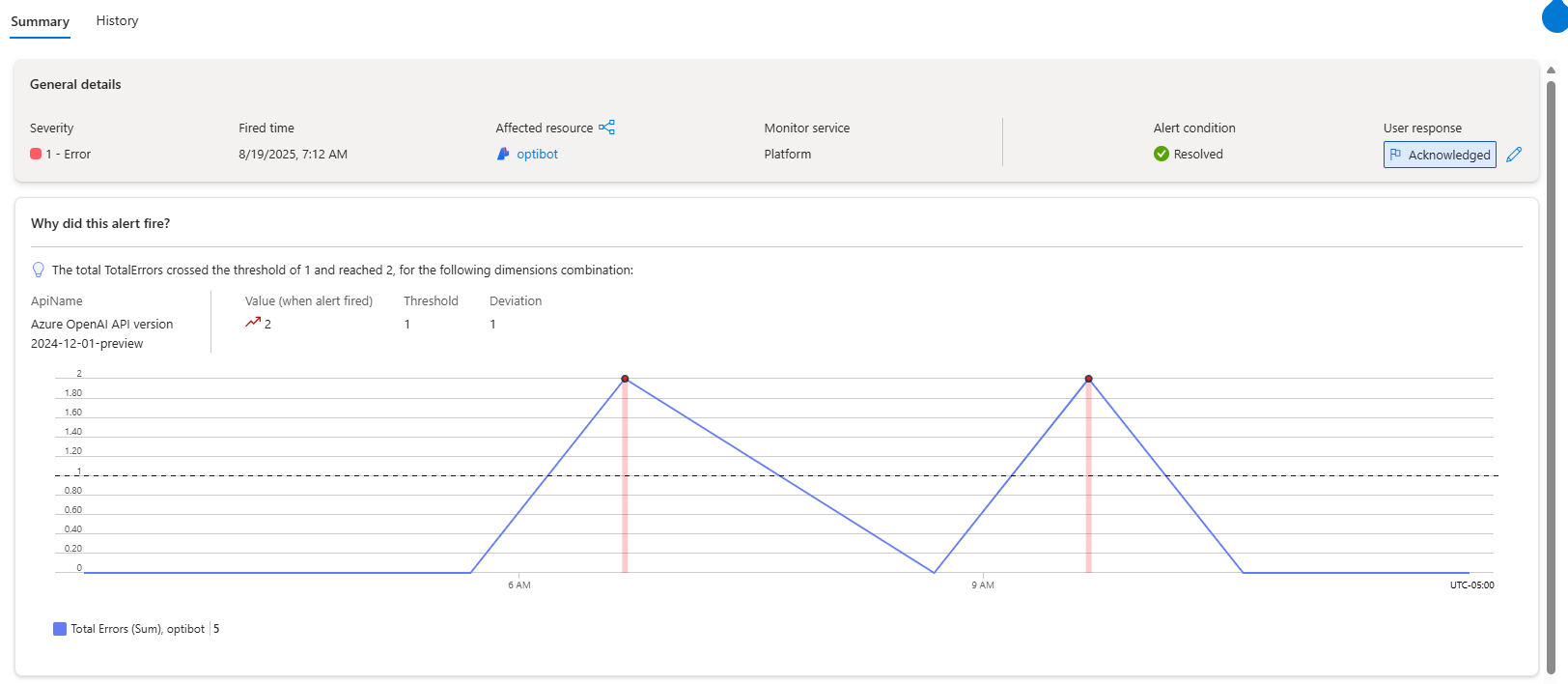Click the optibot resource icon
The height and width of the screenshot is (684, 1568).
(503, 154)
